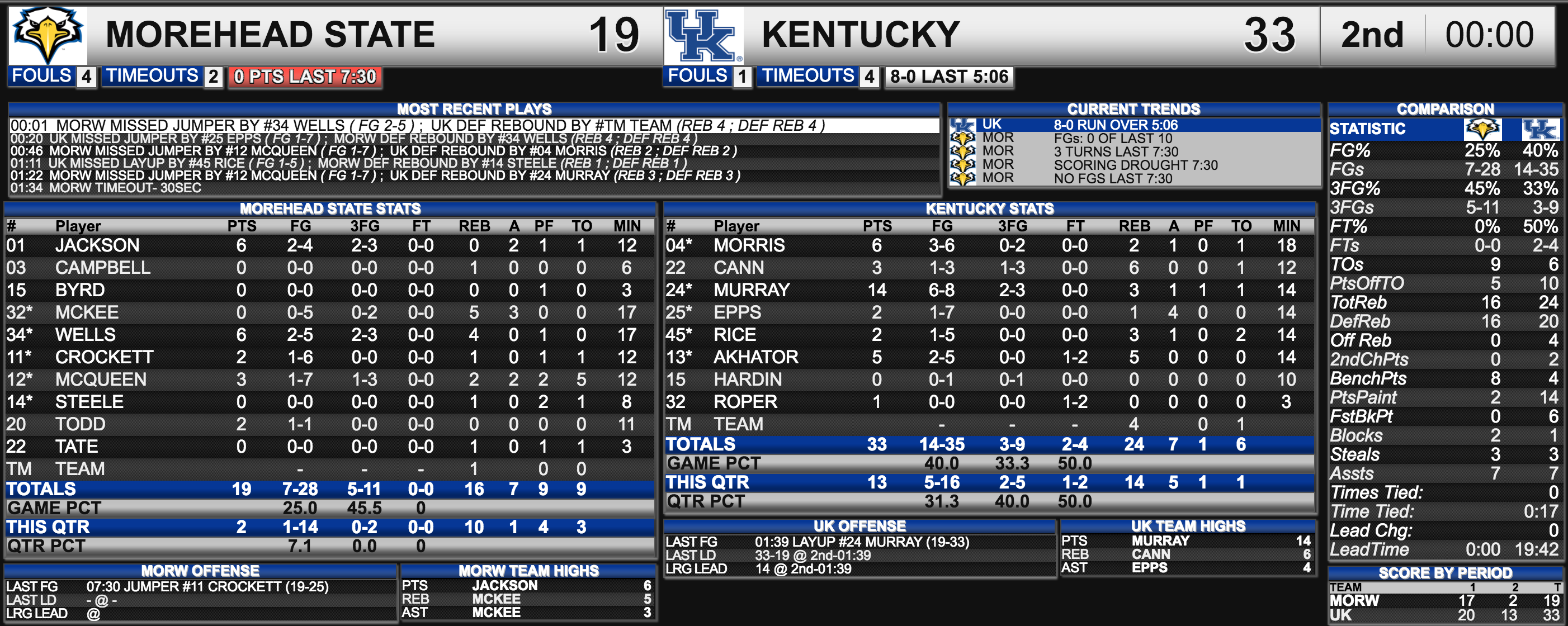Click the eagle icon beside 3 Turns trend

pos(963,151)
